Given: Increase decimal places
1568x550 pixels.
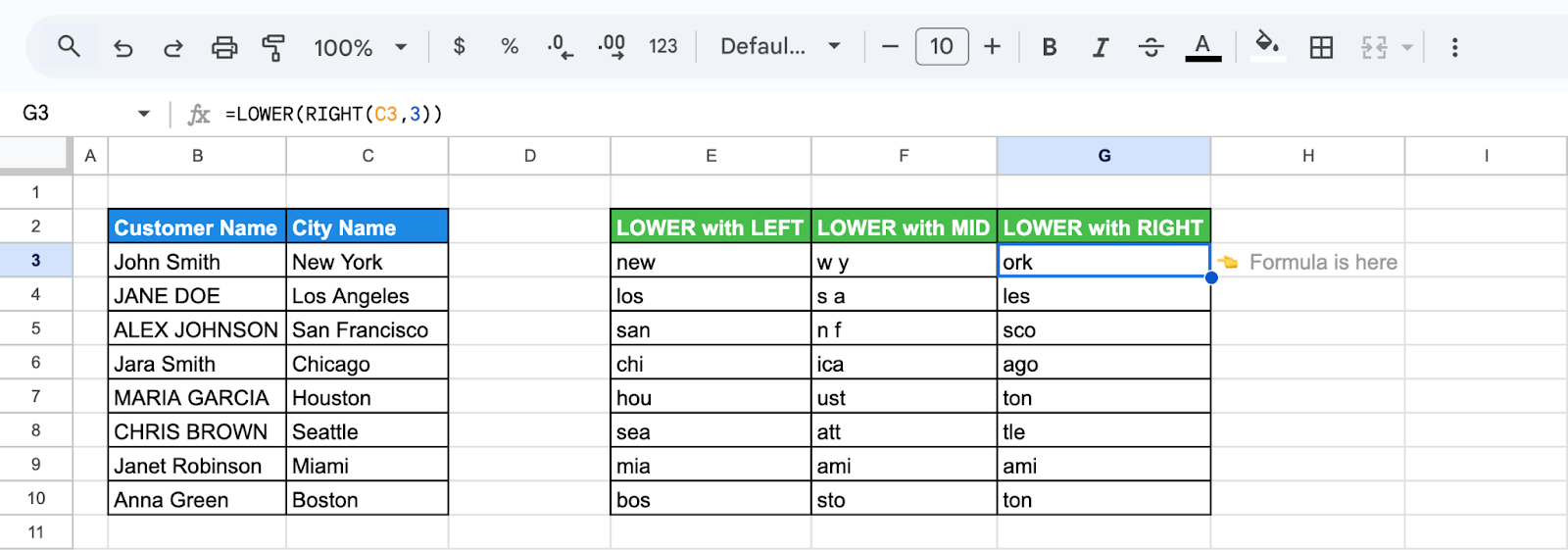Looking at the screenshot, I should point(612,46).
